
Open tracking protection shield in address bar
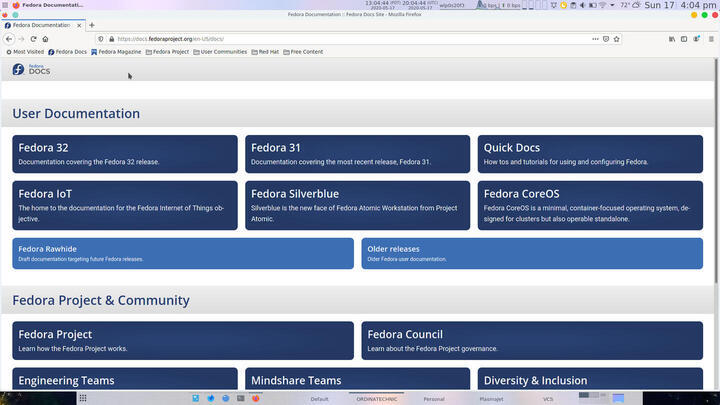click(101, 39)
